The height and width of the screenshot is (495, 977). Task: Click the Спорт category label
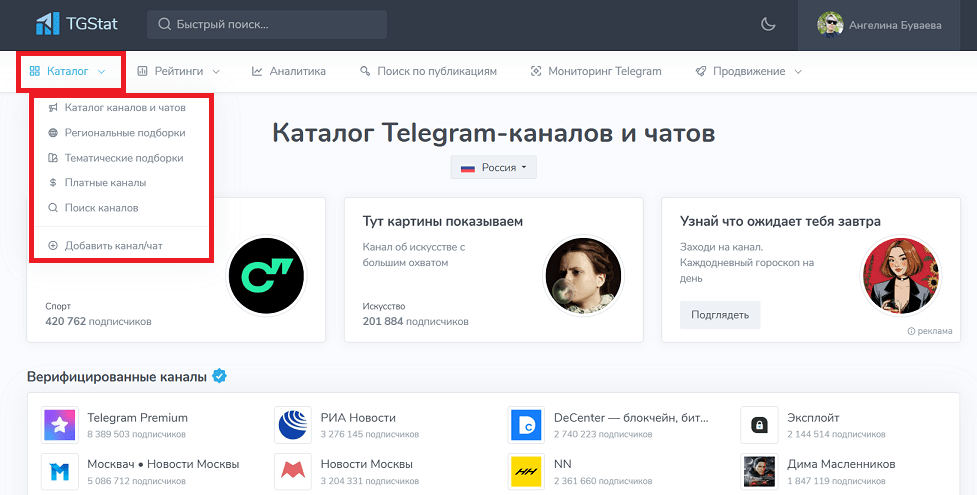(x=58, y=306)
